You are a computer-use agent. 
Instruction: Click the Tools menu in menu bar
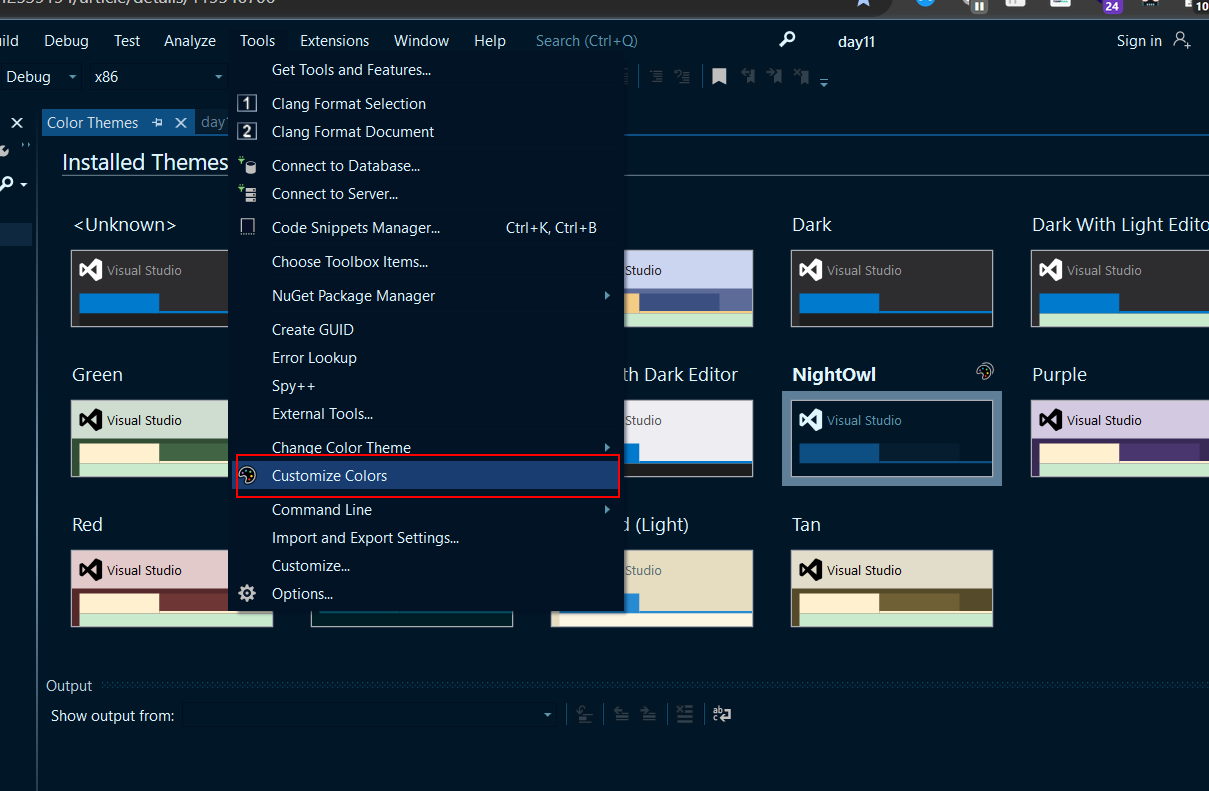point(257,40)
